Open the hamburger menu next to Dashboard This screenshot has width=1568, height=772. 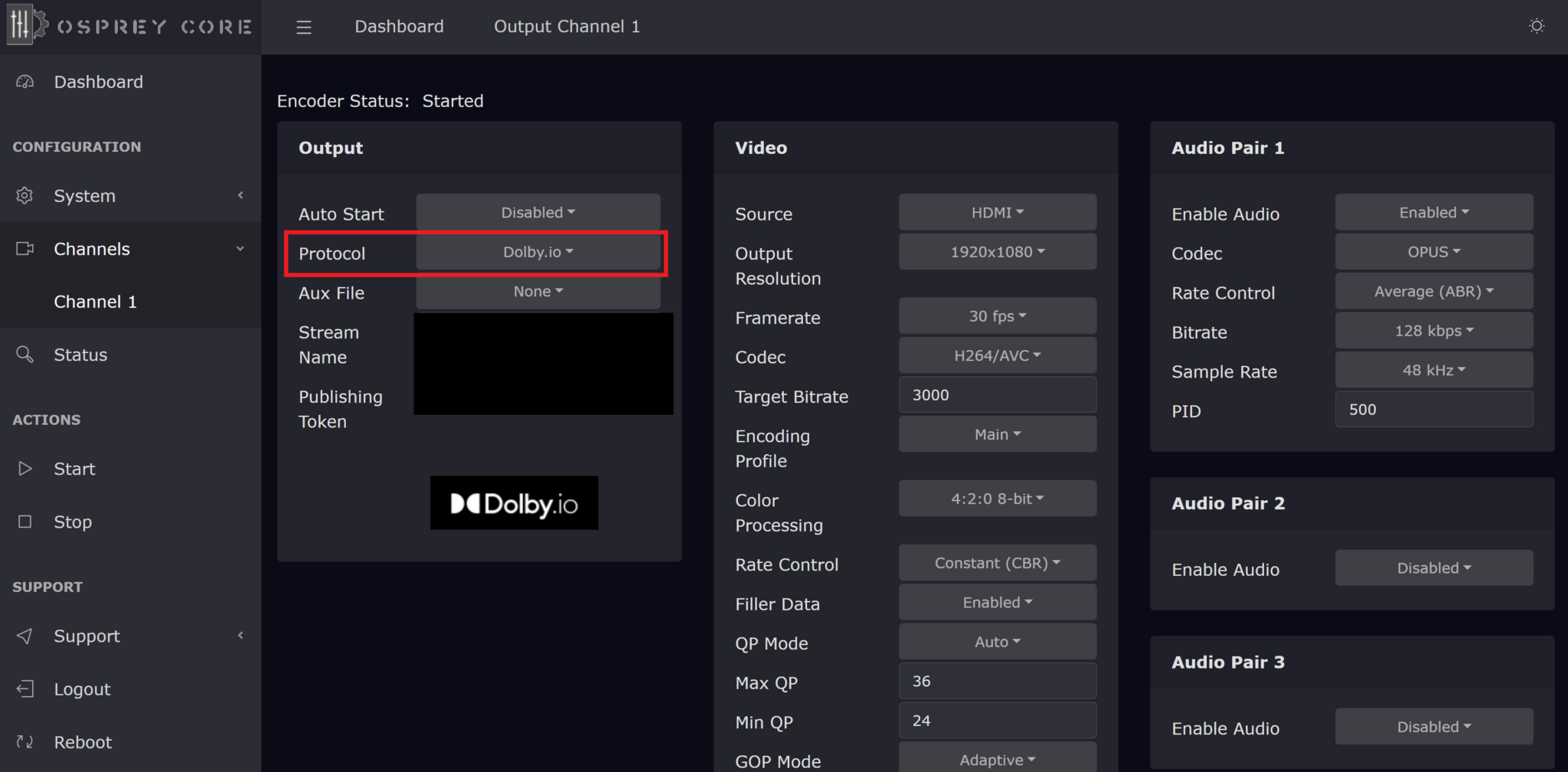[x=304, y=27]
